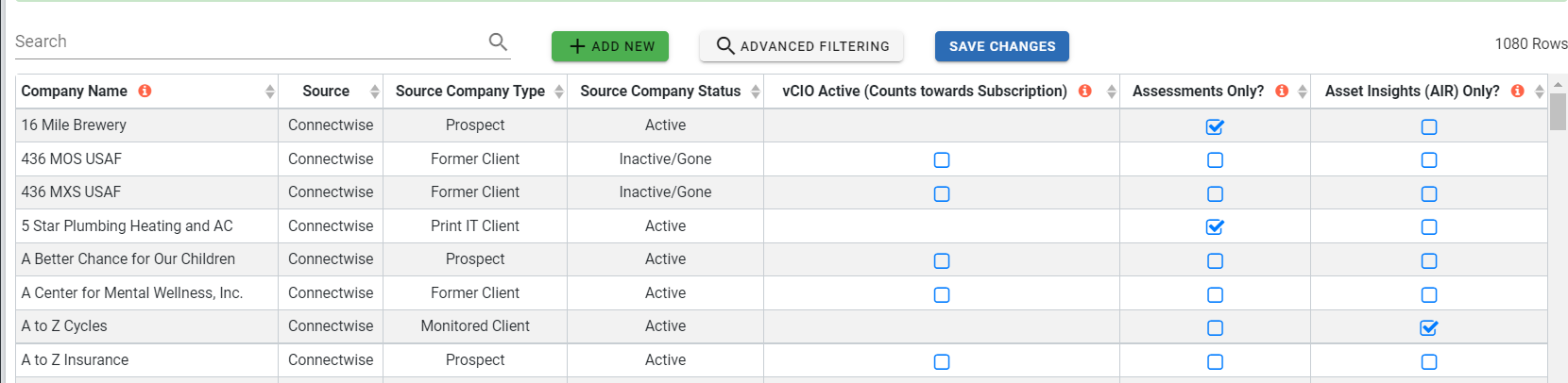Uncheck Asset Insights Only for A to Z Cycles

coord(1429,327)
